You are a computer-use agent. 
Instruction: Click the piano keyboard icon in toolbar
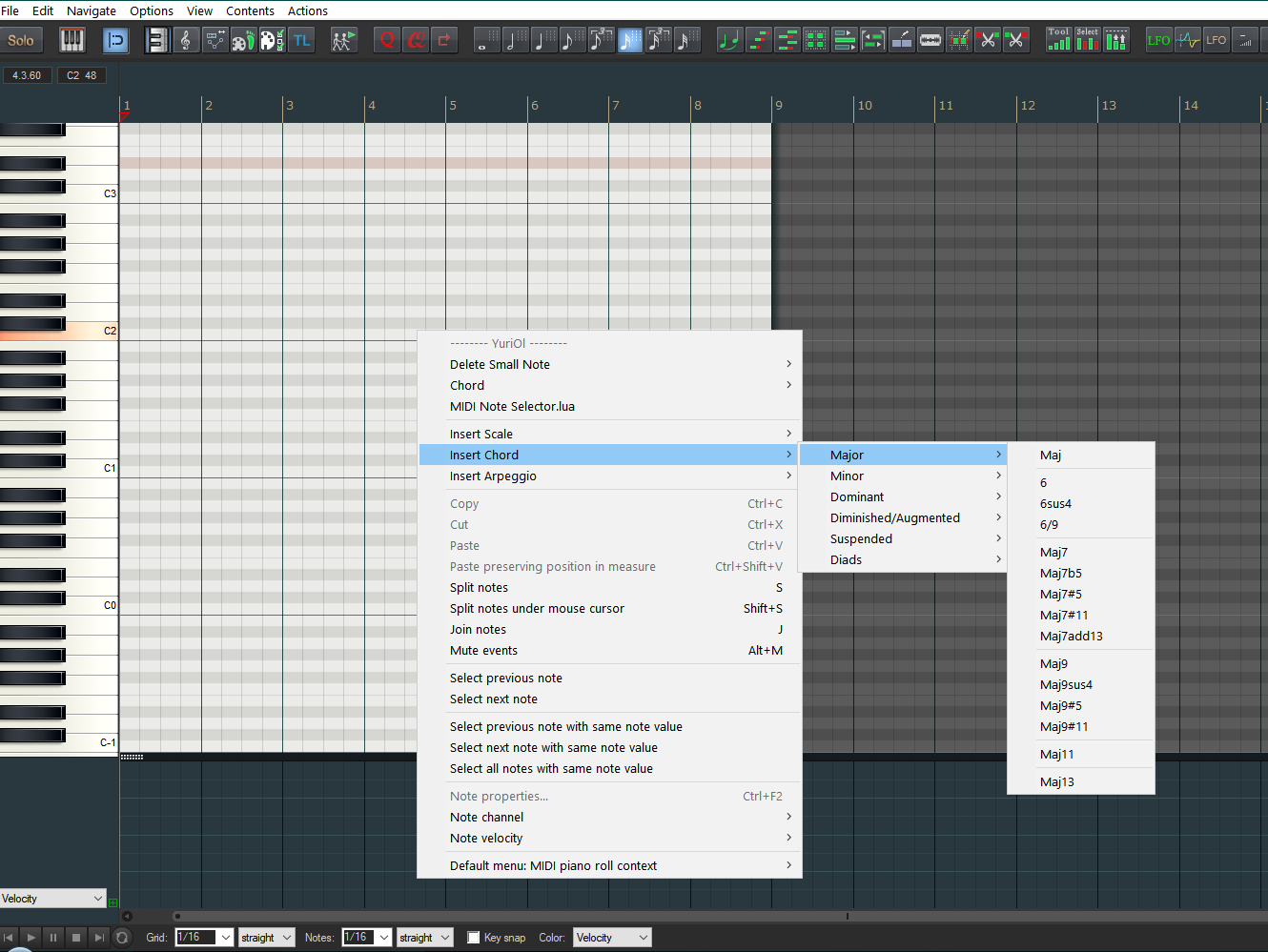click(72, 40)
